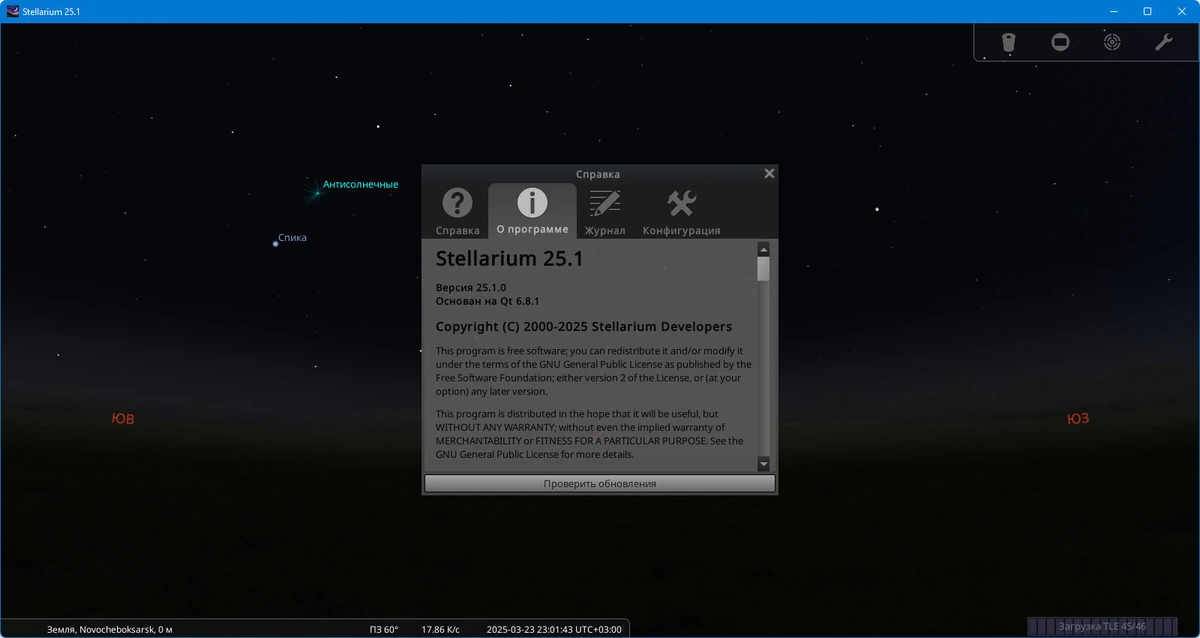This screenshot has width=1200, height=638.
Task: Click the 'This program is free software' paragraph
Action: click(x=593, y=371)
